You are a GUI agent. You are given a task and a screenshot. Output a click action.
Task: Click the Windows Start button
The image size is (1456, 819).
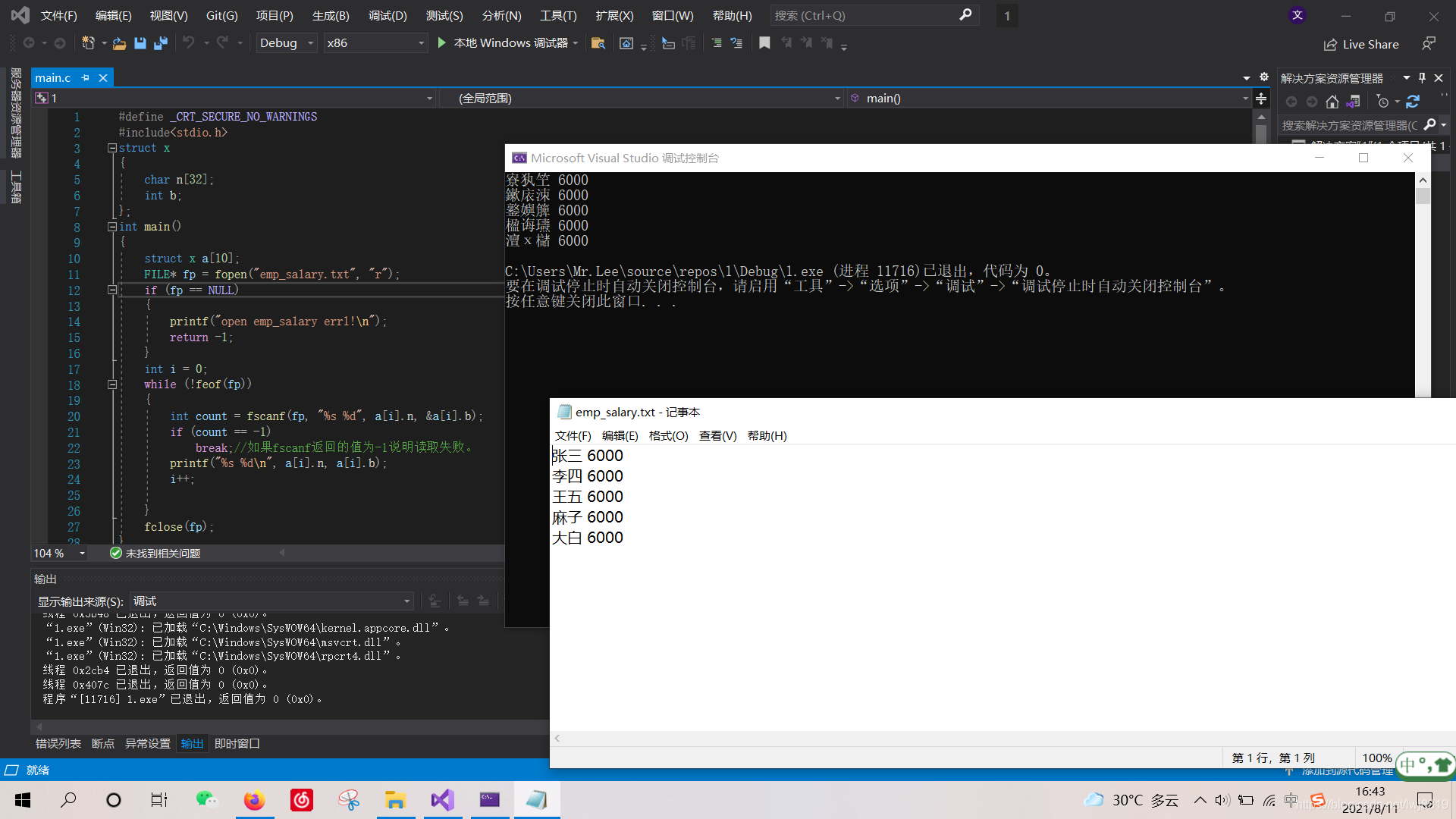[23, 800]
